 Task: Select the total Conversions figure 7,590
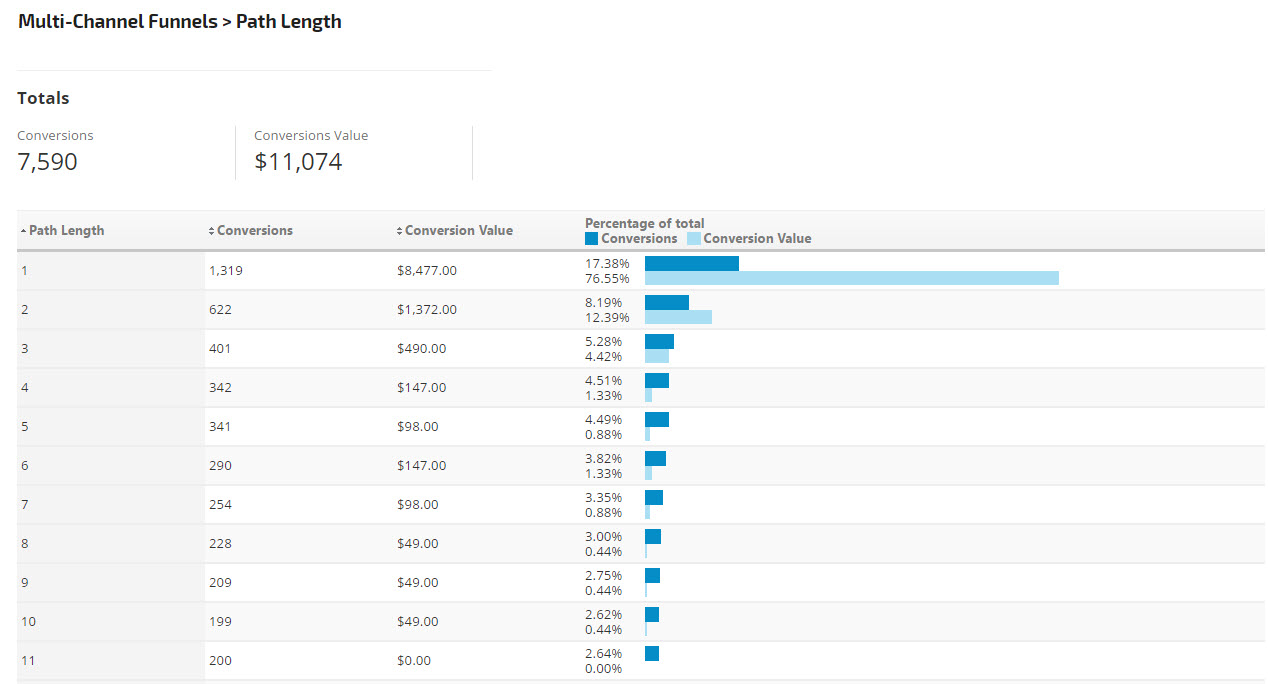pos(47,162)
